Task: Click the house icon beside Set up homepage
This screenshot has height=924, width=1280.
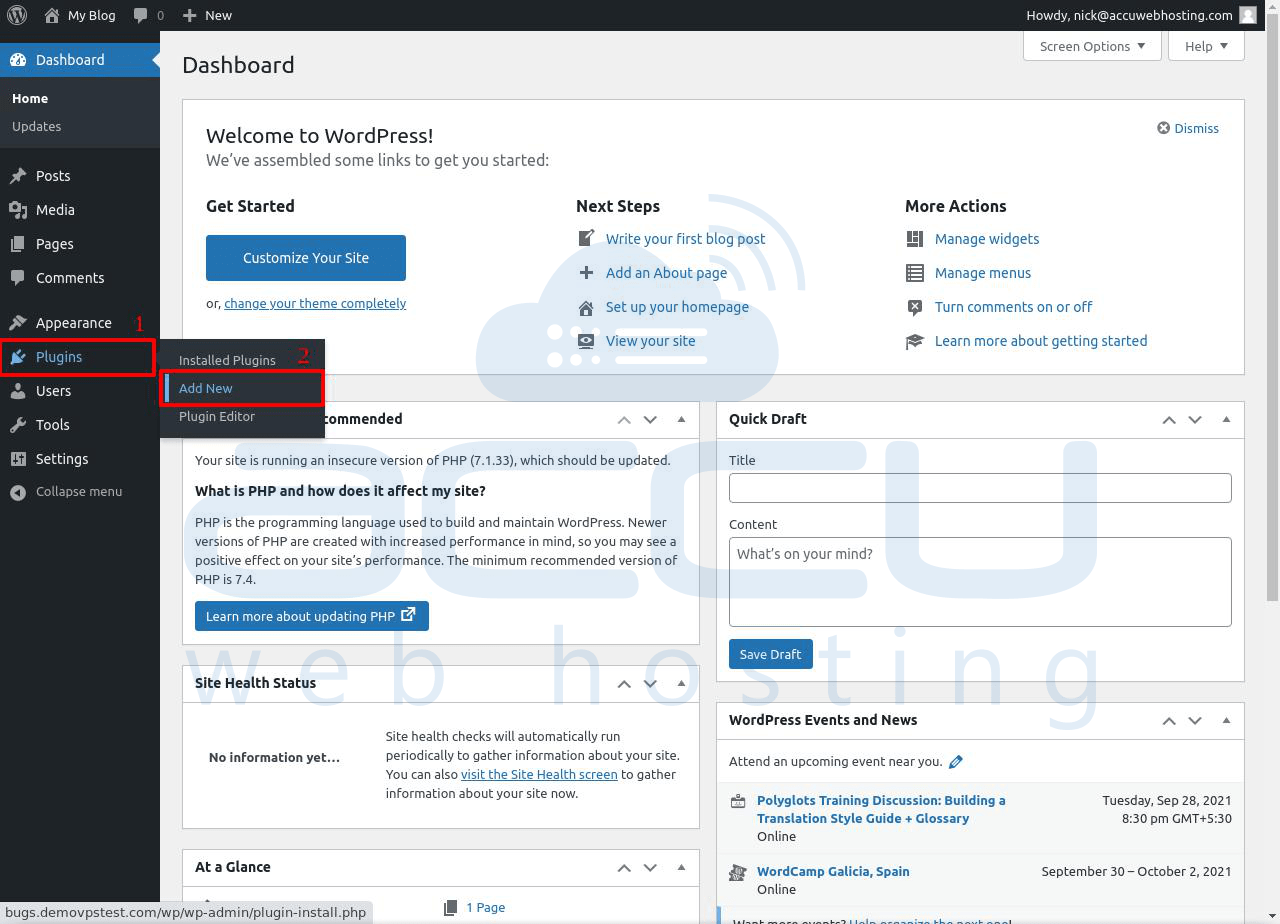Action: point(586,307)
